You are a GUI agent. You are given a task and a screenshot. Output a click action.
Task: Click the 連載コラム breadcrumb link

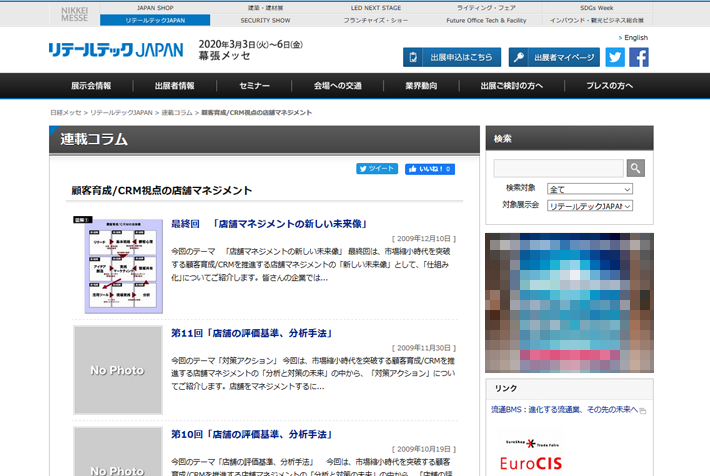pyautogui.click(x=177, y=113)
